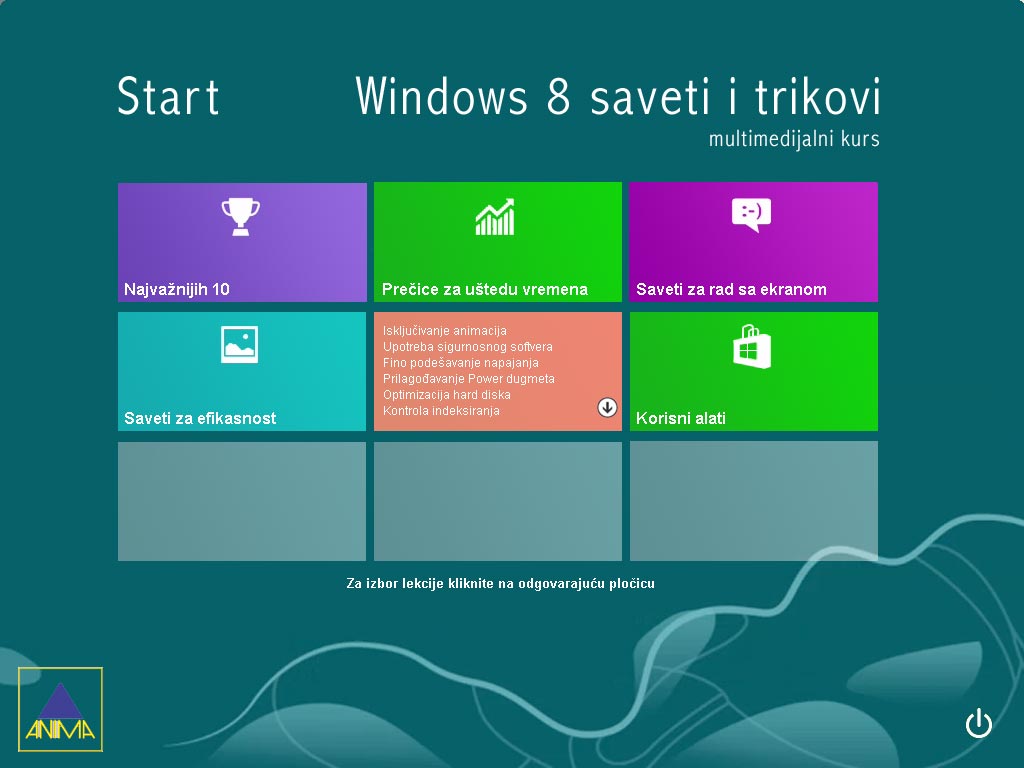Select Prečice za uštedu vremena label
The width and height of the screenshot is (1024, 768).
click(x=485, y=290)
